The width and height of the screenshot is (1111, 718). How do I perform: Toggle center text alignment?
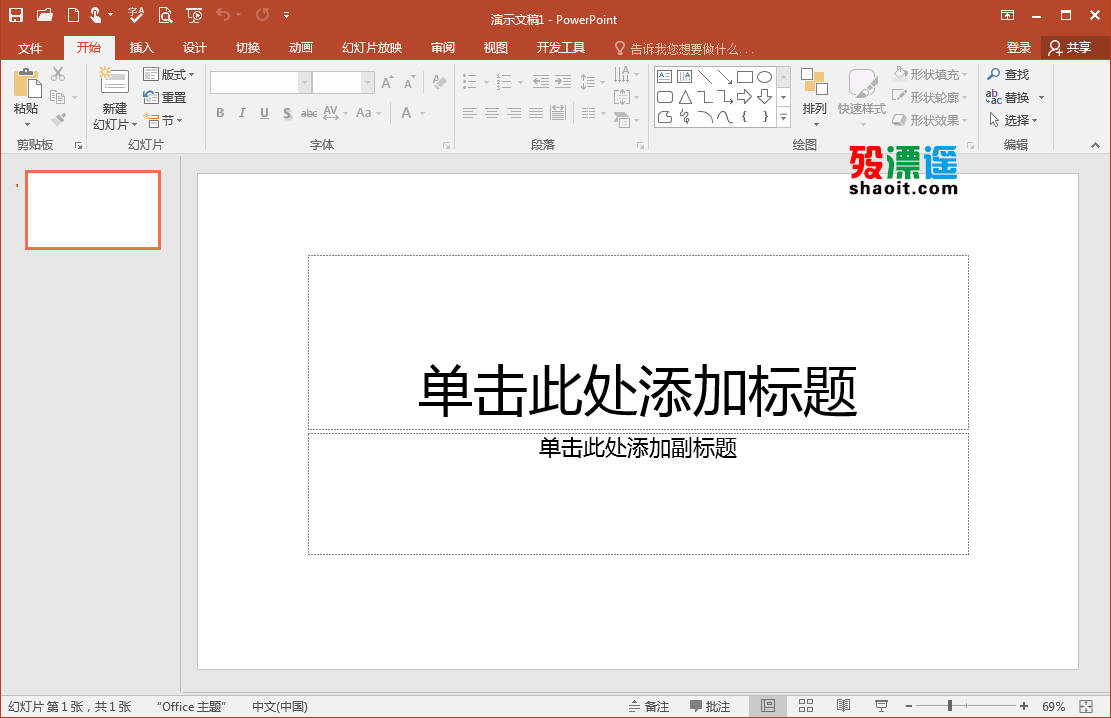492,113
